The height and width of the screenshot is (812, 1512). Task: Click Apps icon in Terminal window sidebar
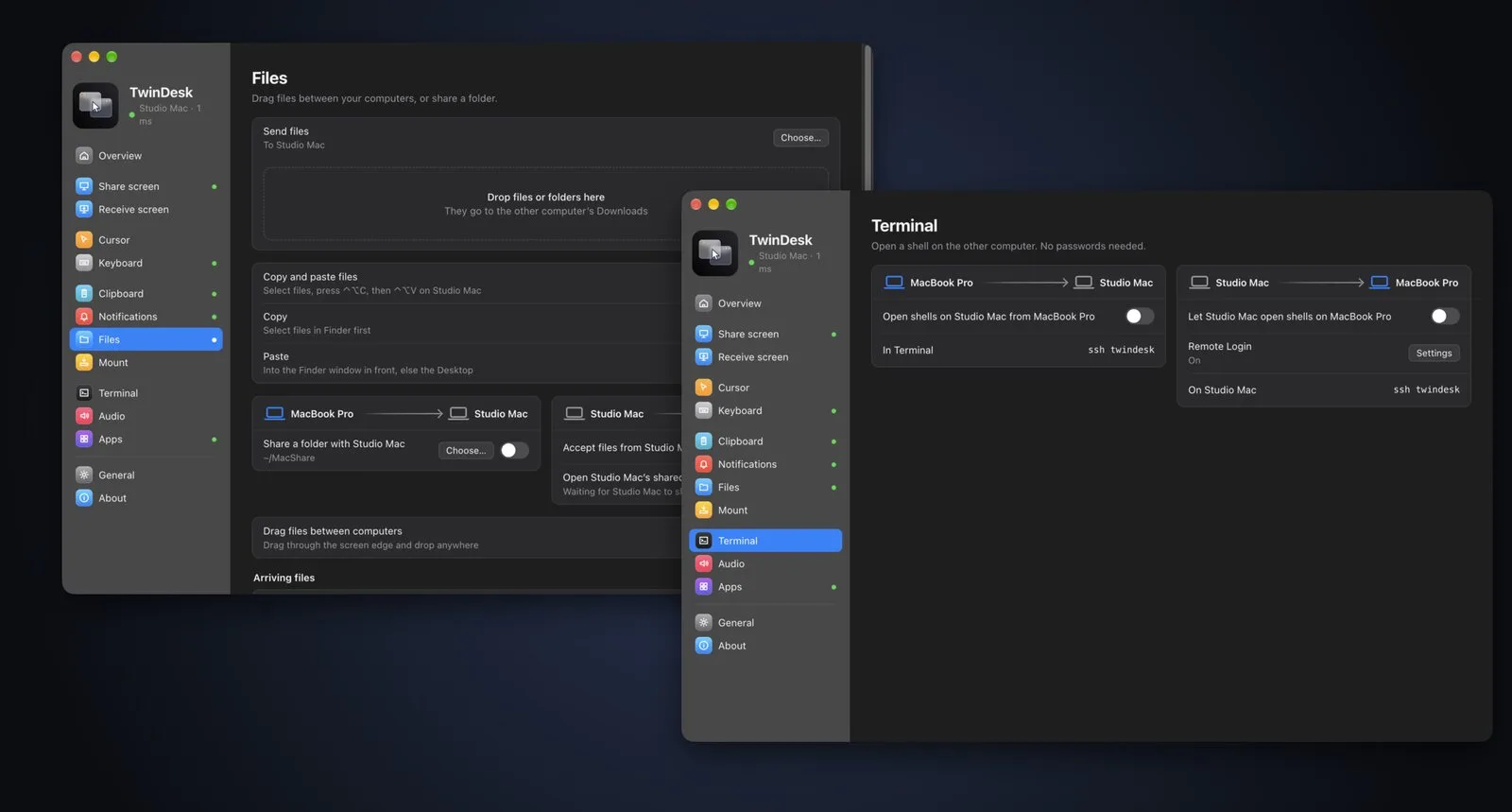[x=704, y=587]
